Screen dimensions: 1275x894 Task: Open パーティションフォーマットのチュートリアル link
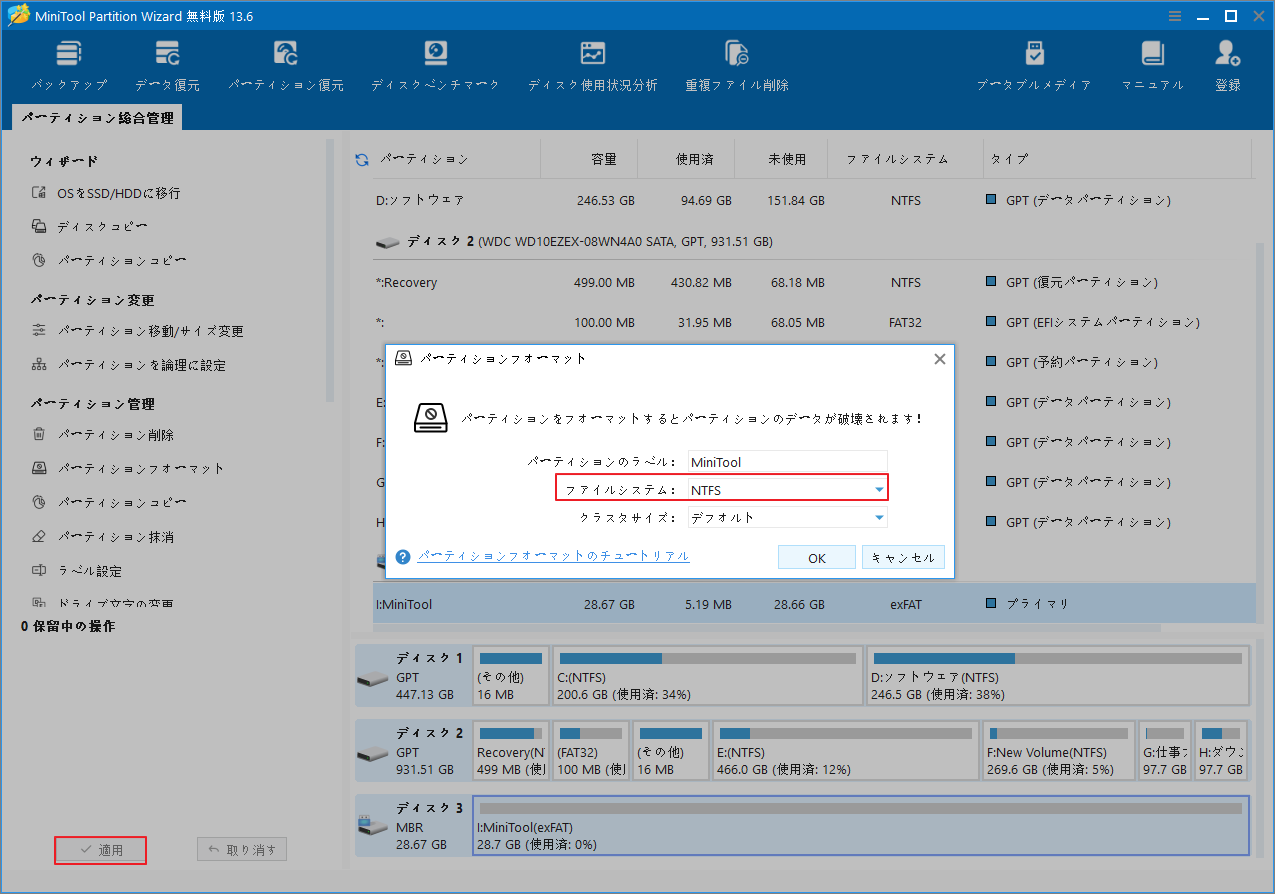coord(553,556)
